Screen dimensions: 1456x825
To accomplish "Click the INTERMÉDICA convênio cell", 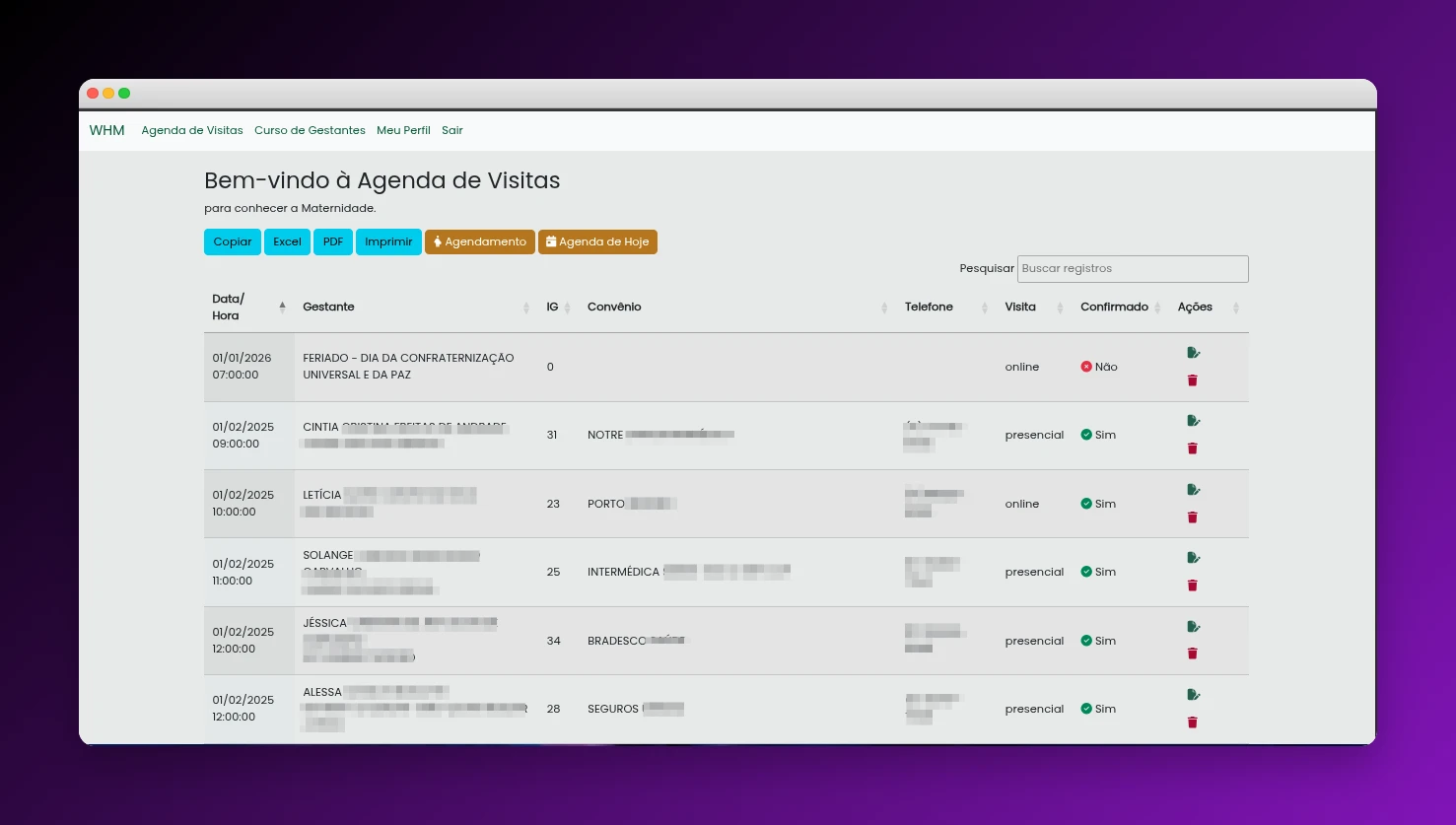I will [x=738, y=572].
